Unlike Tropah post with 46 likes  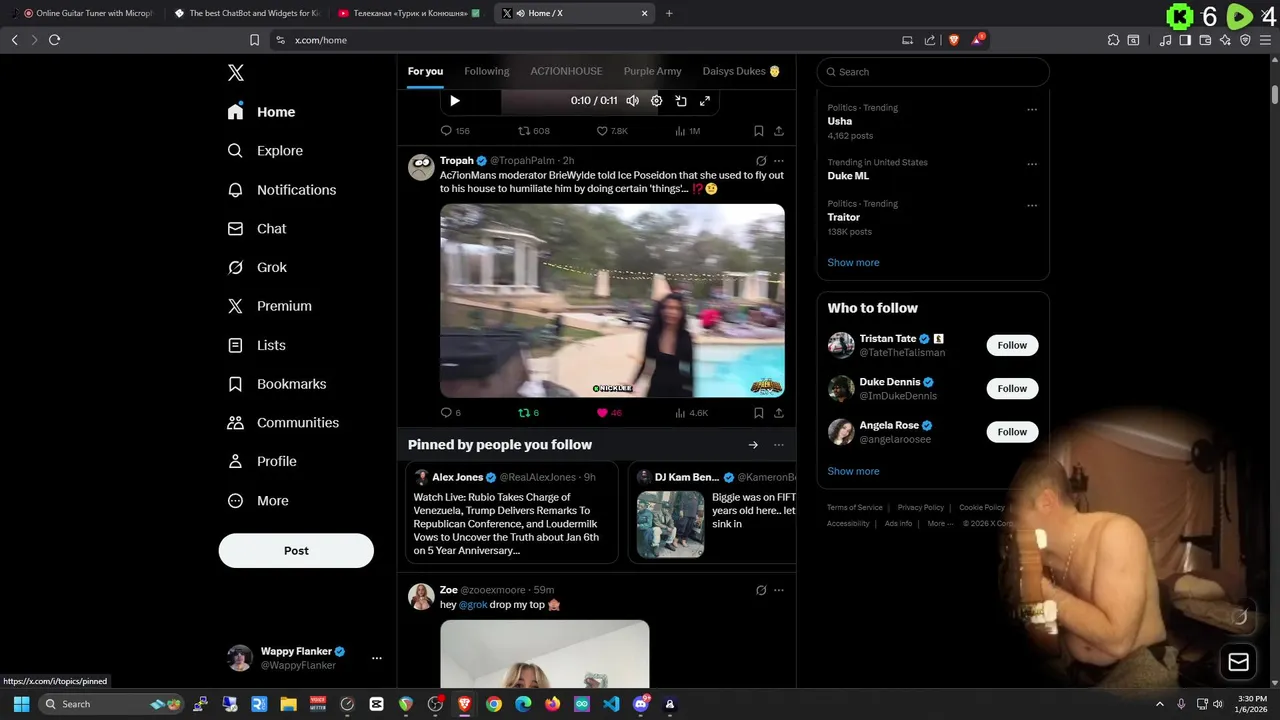click(609, 413)
